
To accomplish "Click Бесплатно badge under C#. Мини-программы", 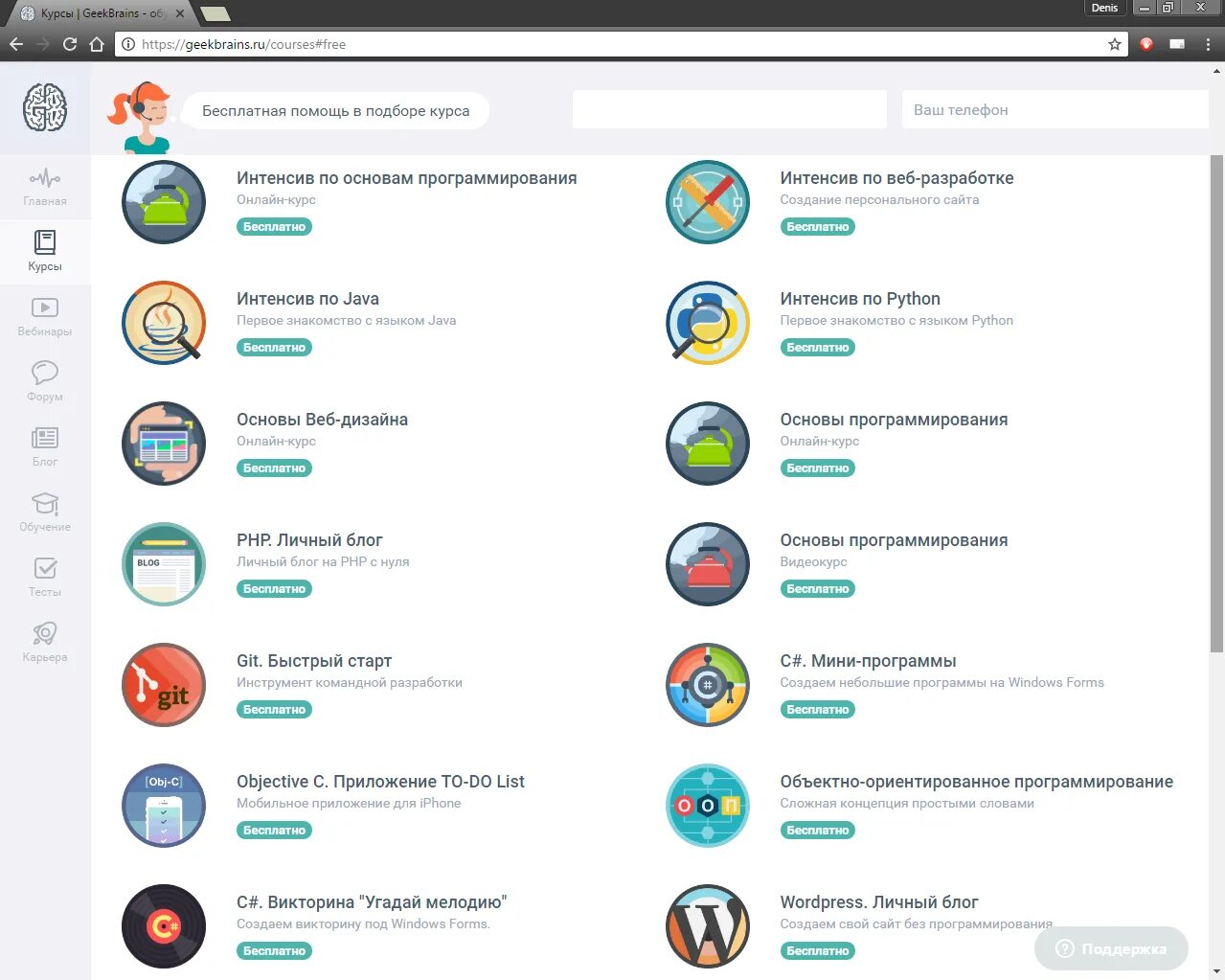I will 818,710.
